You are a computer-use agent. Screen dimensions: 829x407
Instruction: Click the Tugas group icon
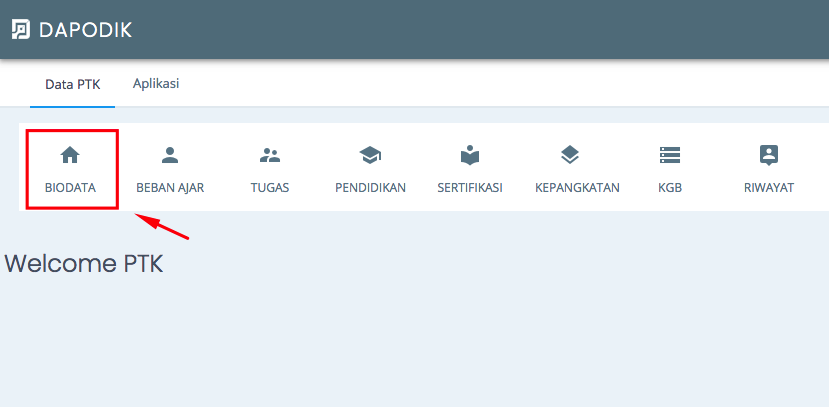(270, 155)
